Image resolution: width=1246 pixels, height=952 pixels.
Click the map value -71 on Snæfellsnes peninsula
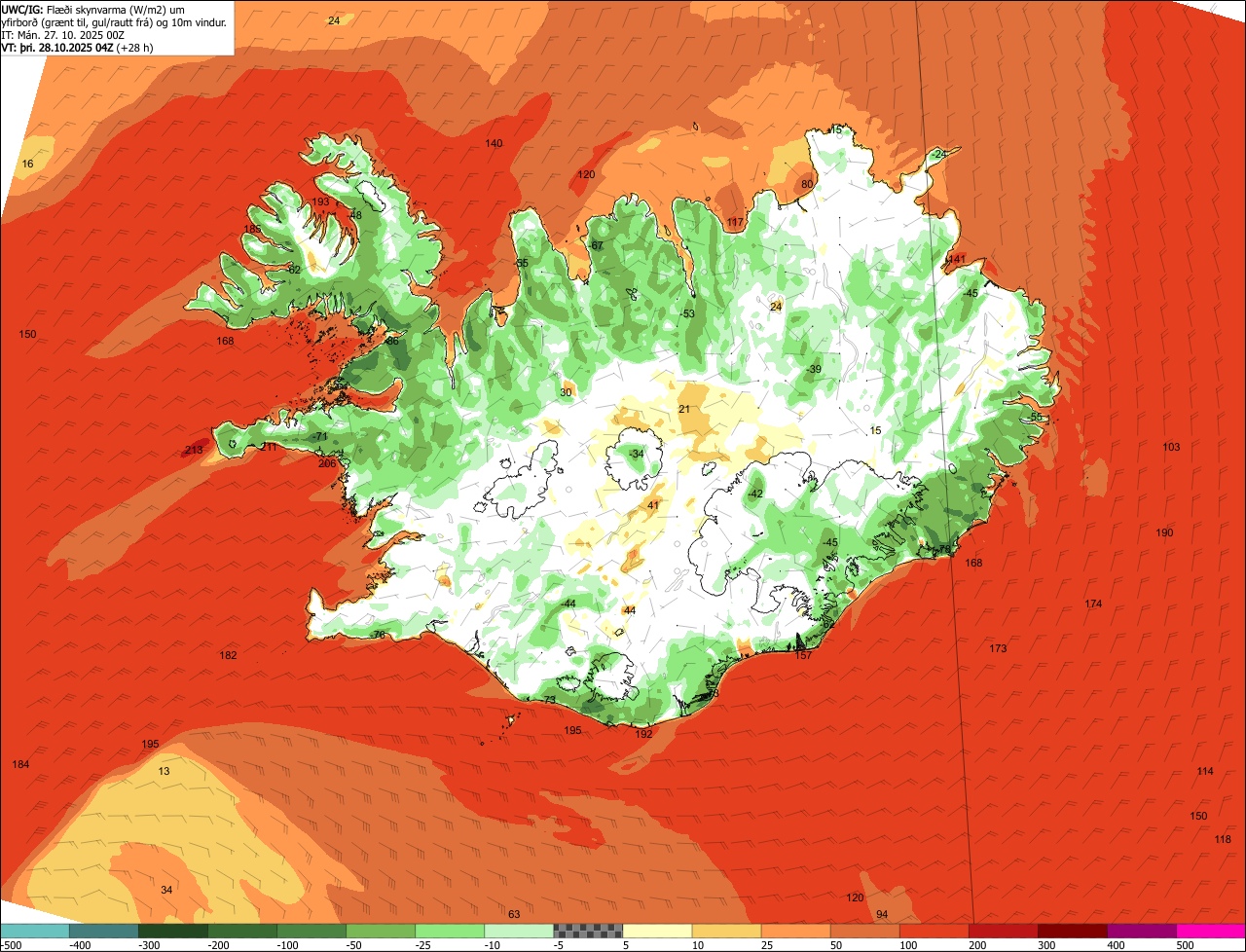[318, 437]
